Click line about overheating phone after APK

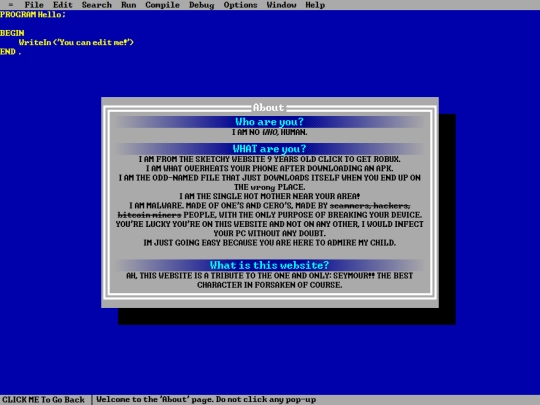pos(269,168)
